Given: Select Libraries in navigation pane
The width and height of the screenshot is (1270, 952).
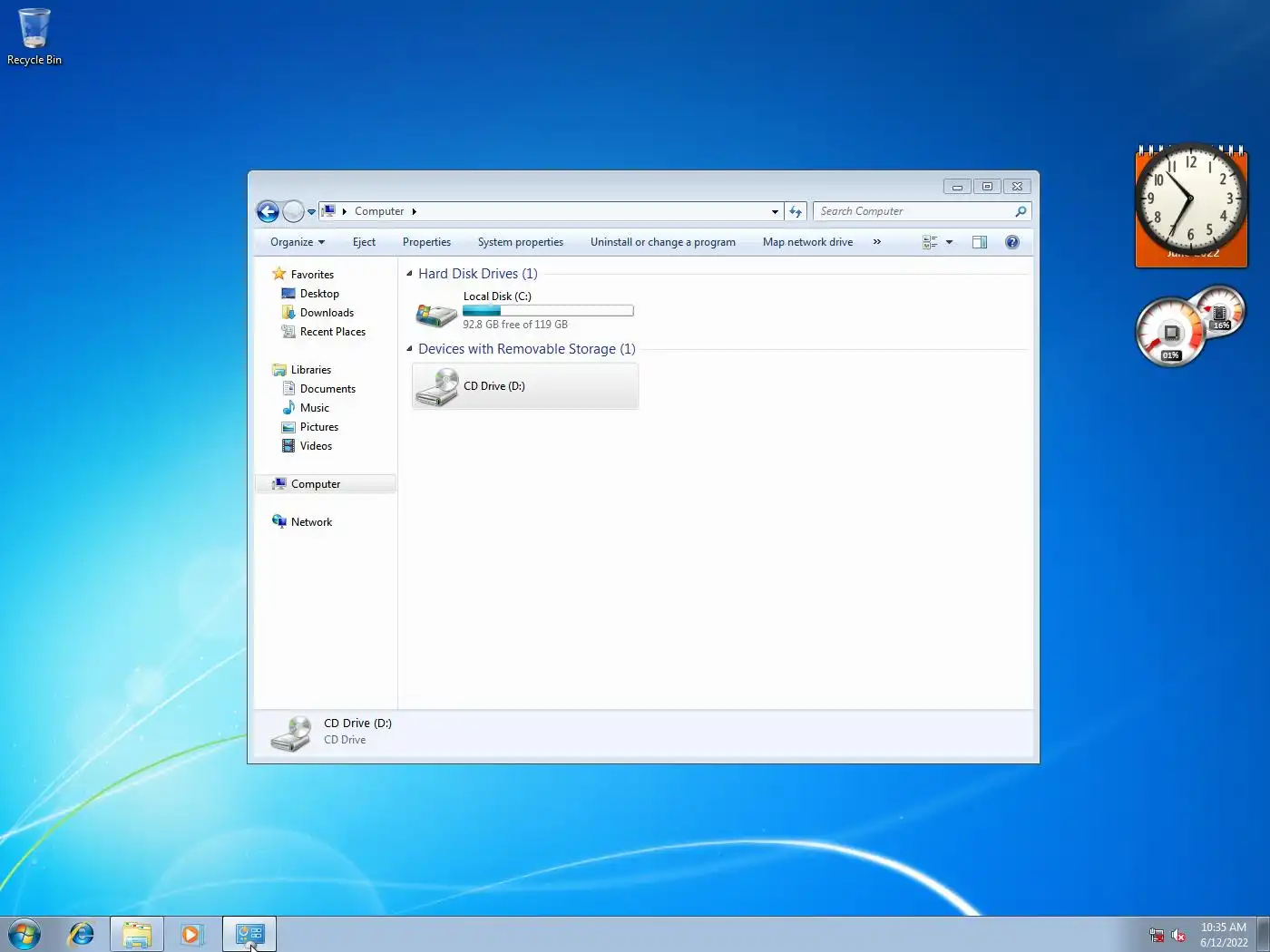Looking at the screenshot, I should click(x=311, y=370).
